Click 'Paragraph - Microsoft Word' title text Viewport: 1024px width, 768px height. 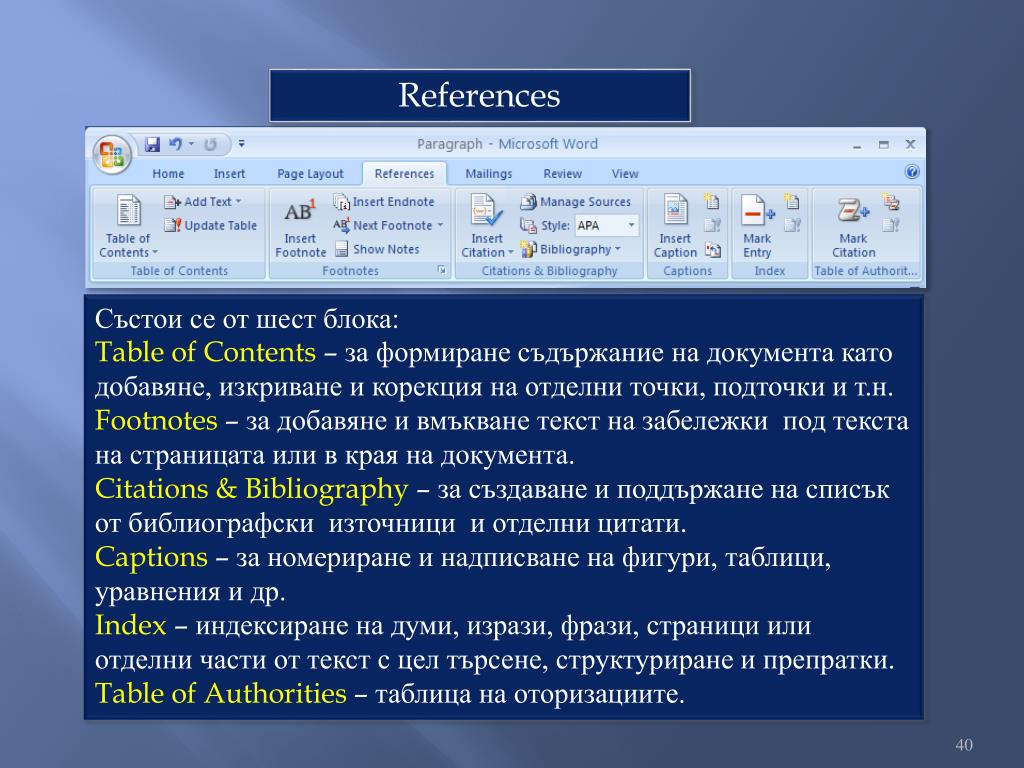pyautogui.click(x=507, y=144)
